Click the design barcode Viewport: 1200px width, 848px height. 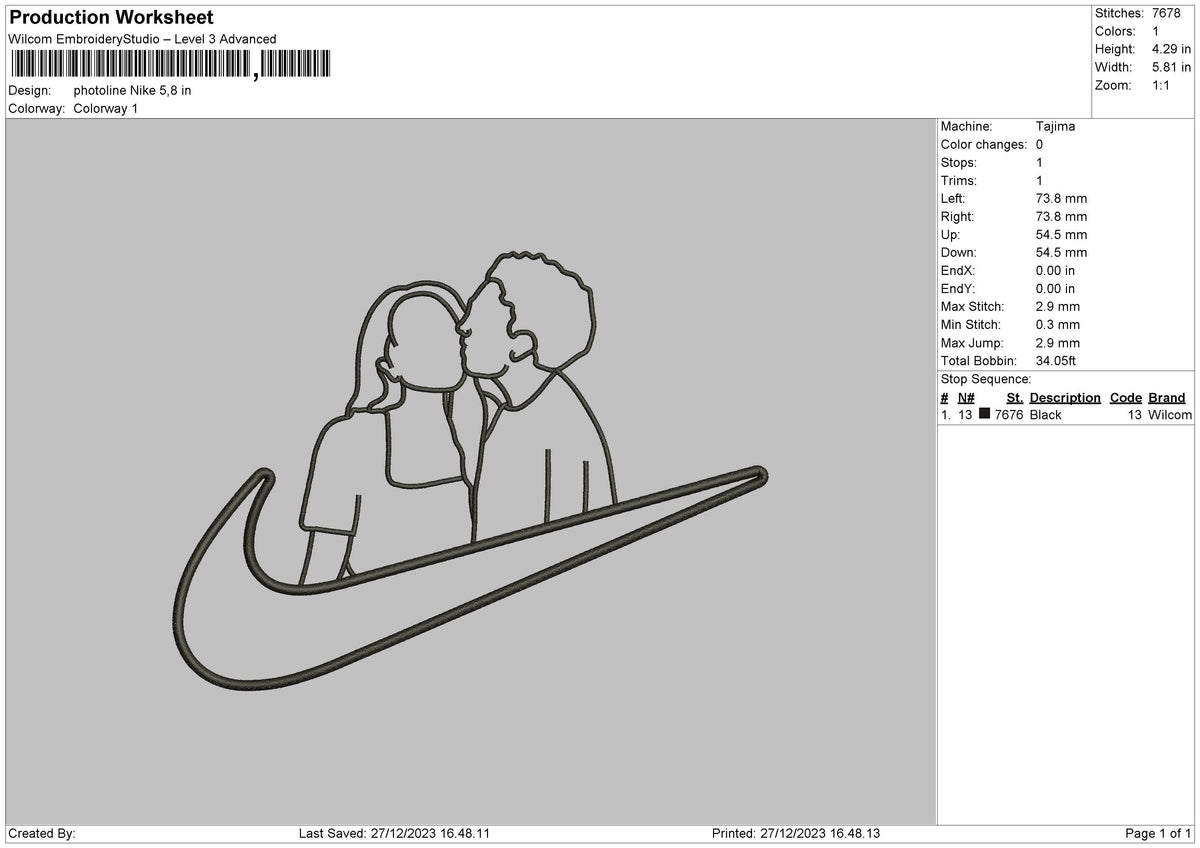point(170,65)
